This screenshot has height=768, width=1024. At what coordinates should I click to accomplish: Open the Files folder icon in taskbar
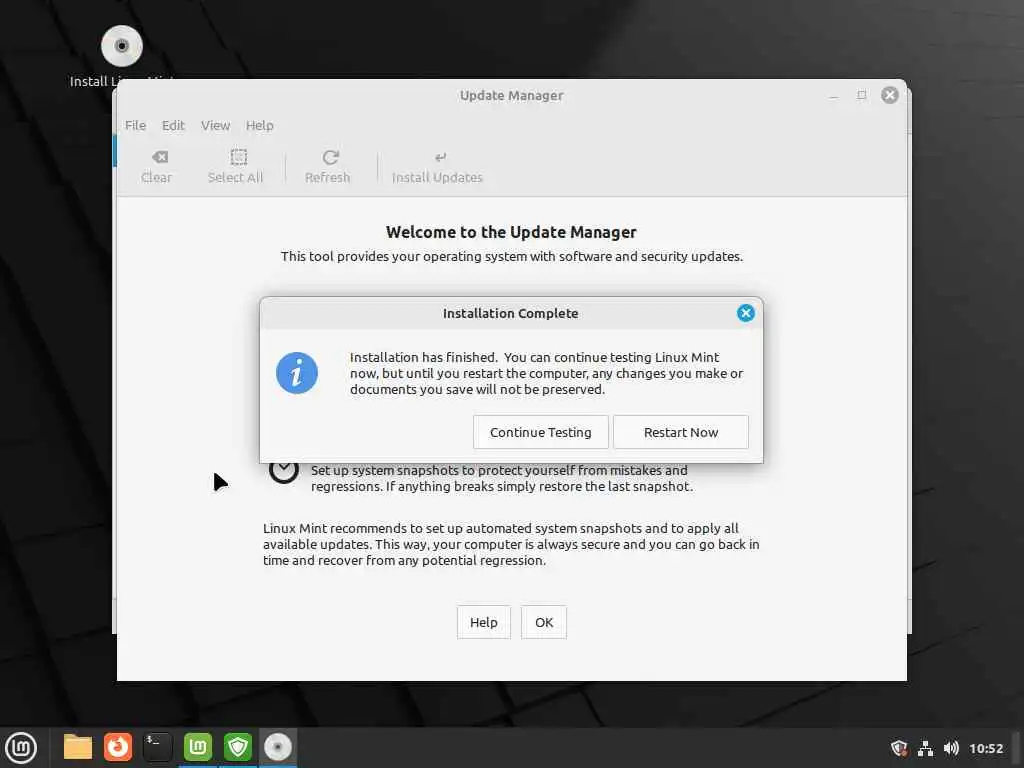click(x=78, y=748)
